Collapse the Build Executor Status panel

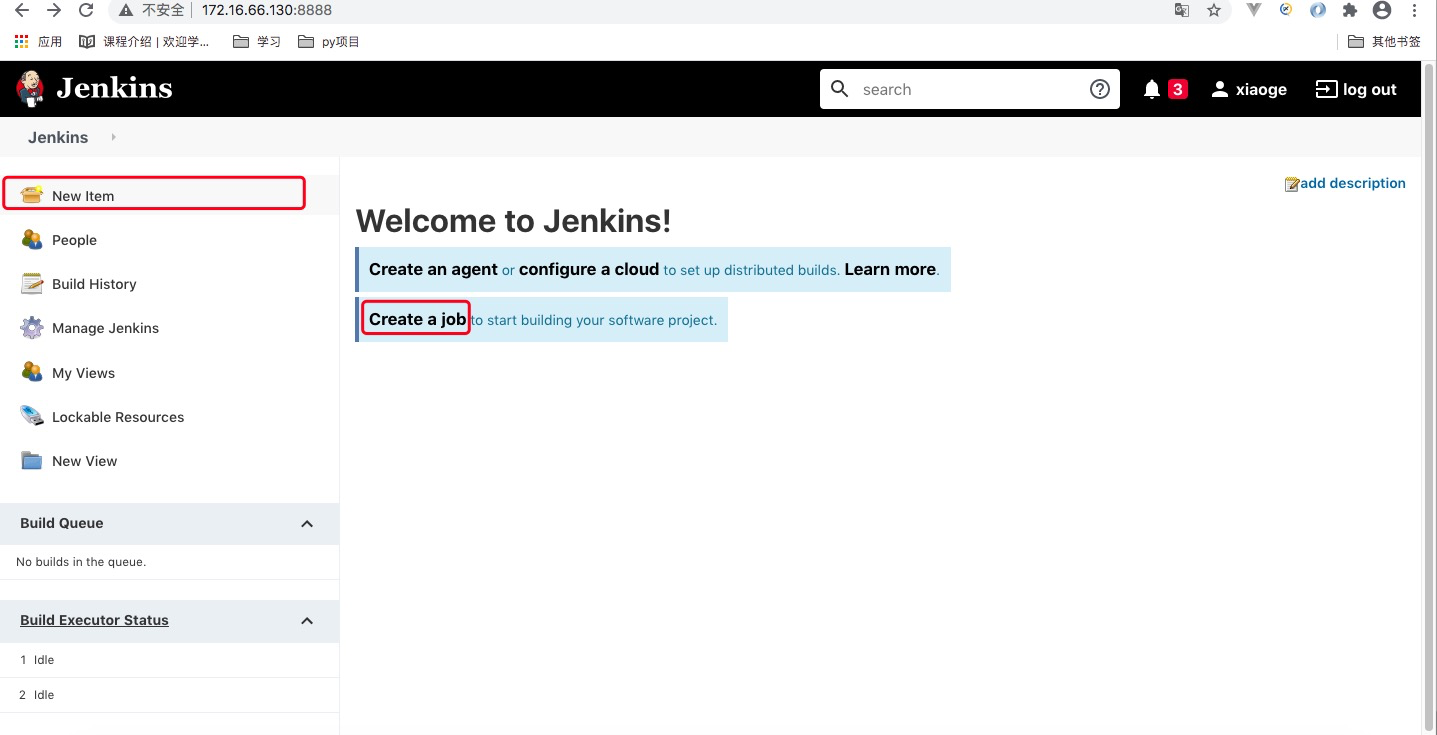point(307,621)
